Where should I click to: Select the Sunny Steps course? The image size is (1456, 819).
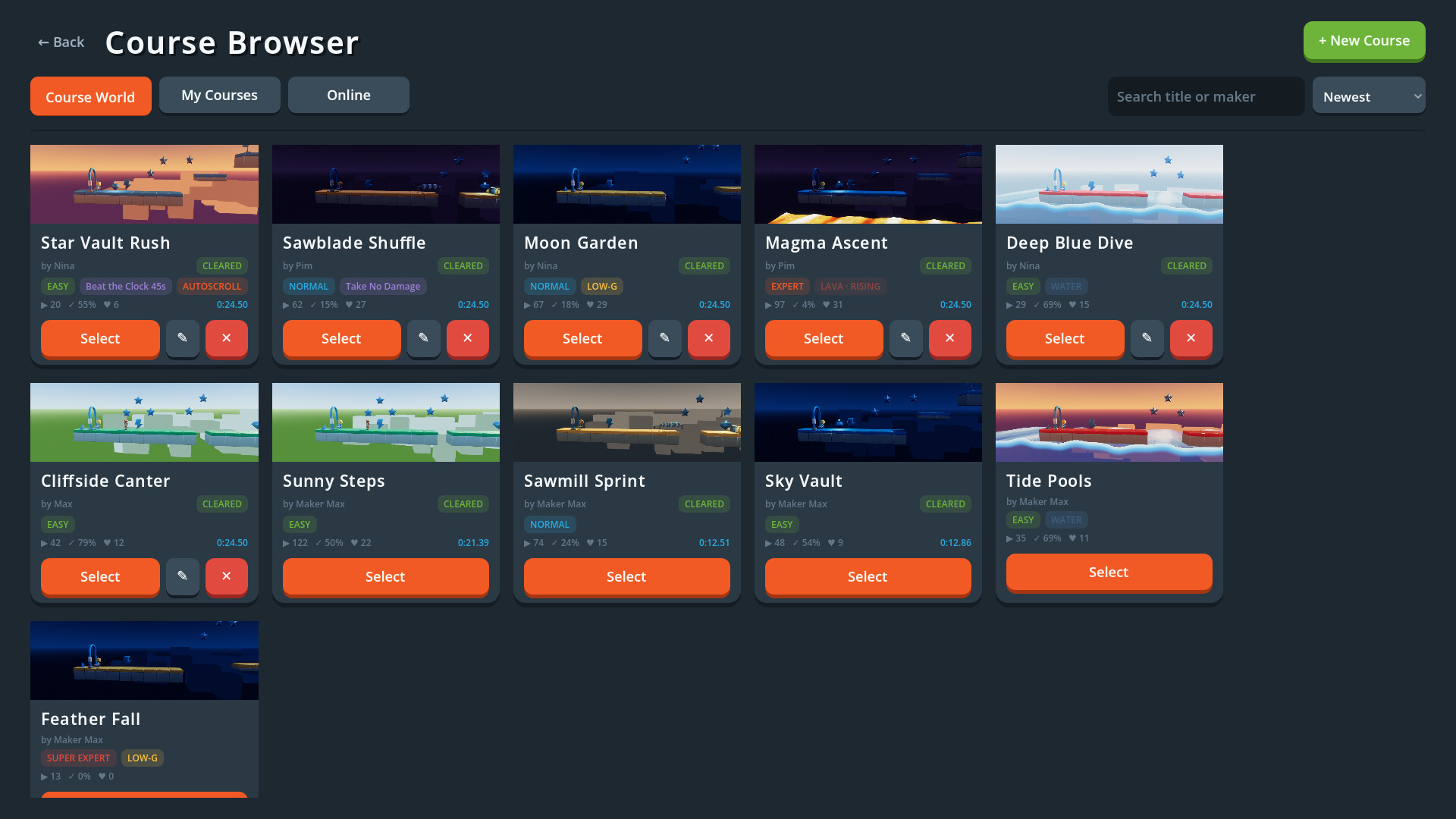point(385,576)
